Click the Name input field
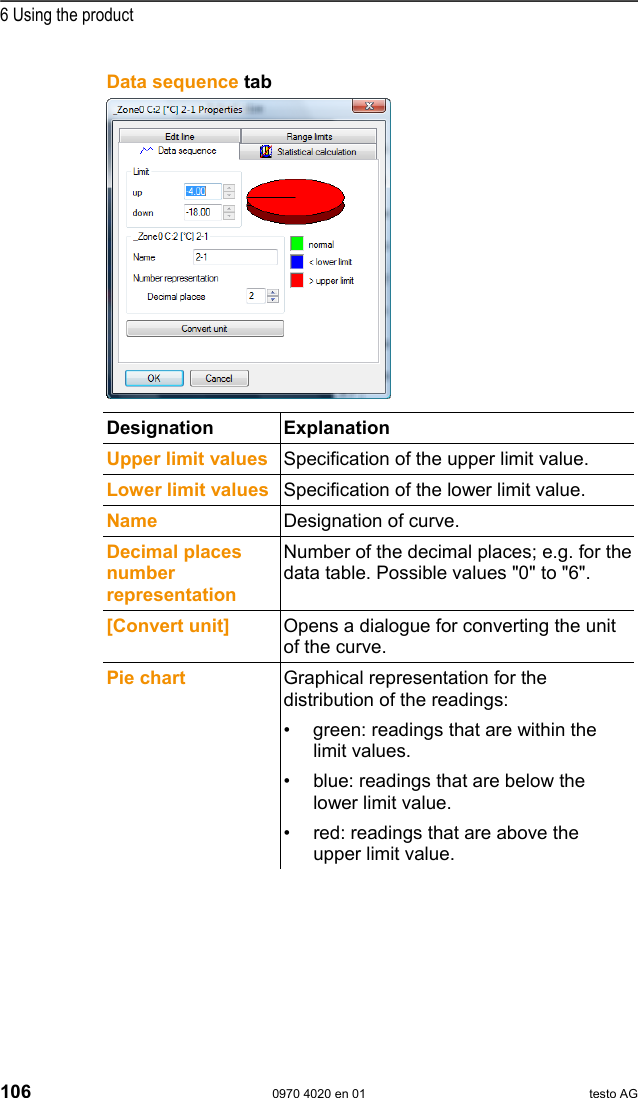The width and height of the screenshot is (638, 1098). click(x=235, y=257)
